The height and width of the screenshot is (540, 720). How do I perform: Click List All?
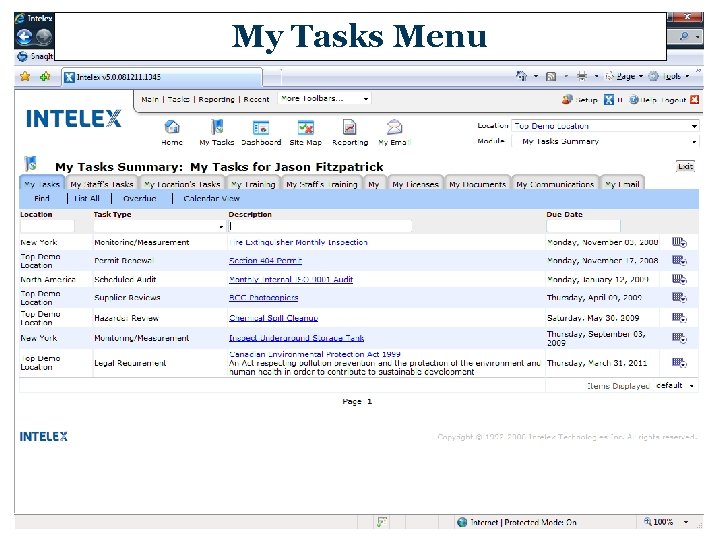(x=87, y=198)
